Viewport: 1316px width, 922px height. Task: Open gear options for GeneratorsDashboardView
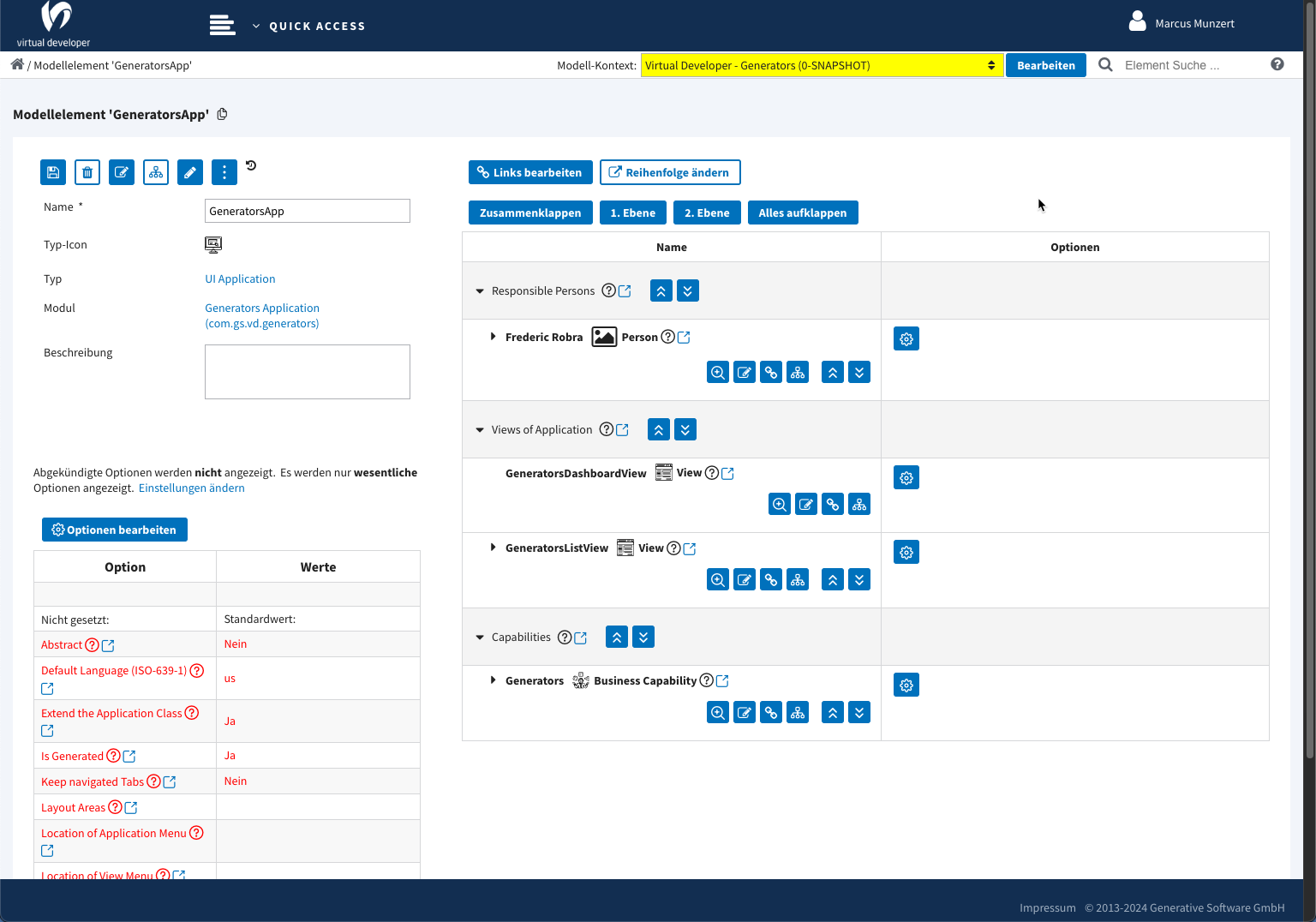(906, 477)
